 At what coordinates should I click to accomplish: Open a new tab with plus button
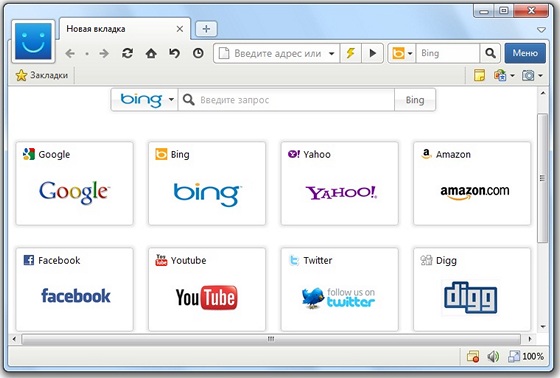click(x=206, y=29)
